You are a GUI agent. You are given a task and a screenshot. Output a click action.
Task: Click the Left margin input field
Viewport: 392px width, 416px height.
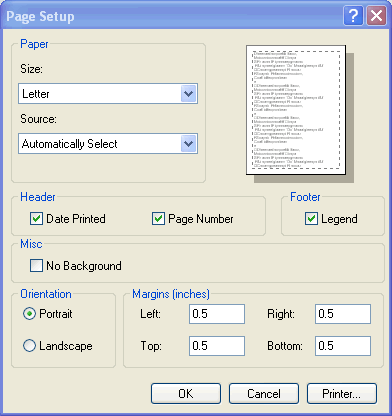(217, 314)
